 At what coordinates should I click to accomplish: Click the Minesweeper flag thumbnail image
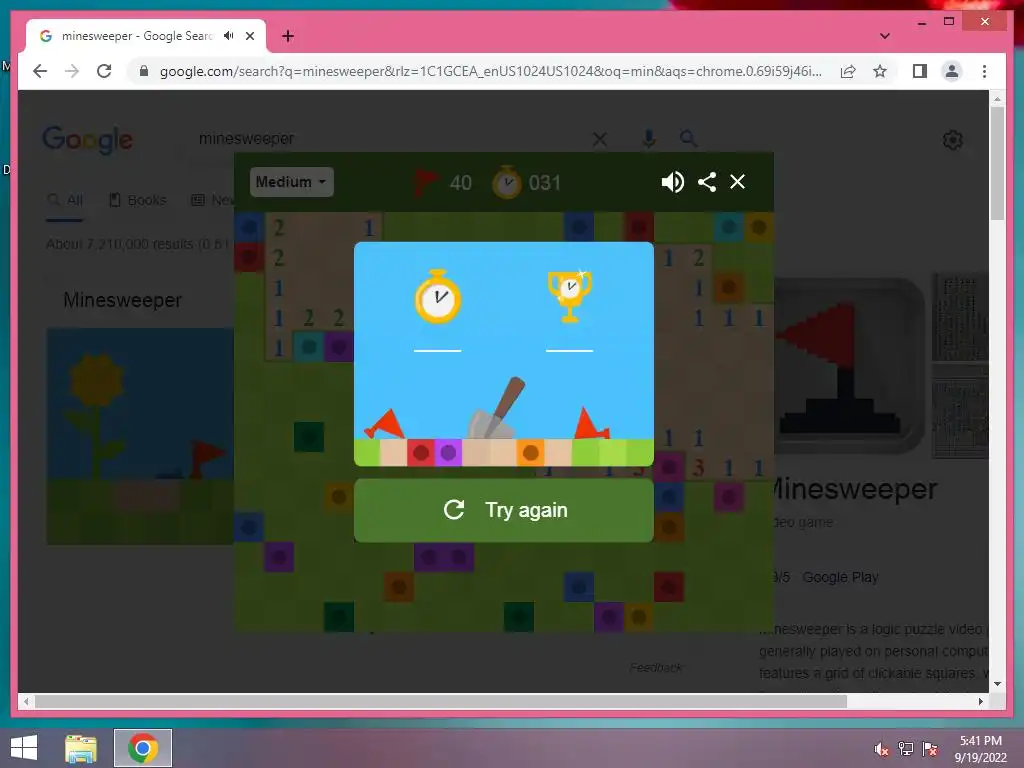click(849, 364)
